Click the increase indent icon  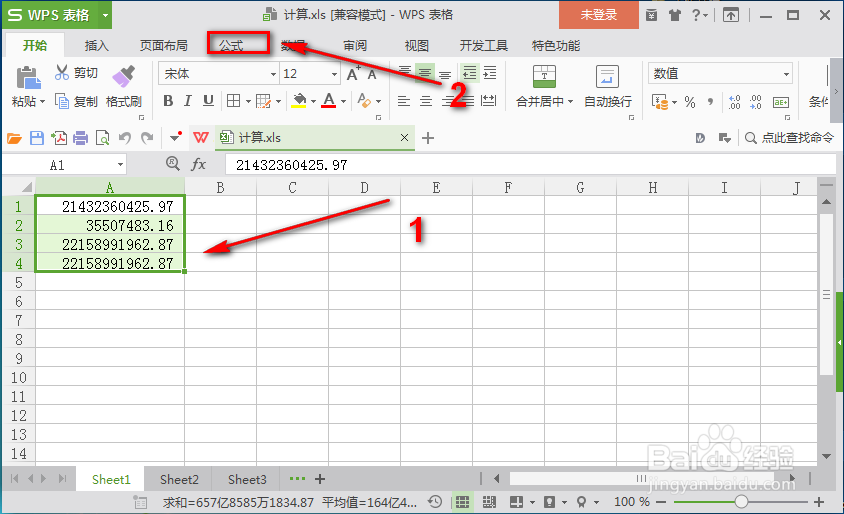click(x=490, y=73)
